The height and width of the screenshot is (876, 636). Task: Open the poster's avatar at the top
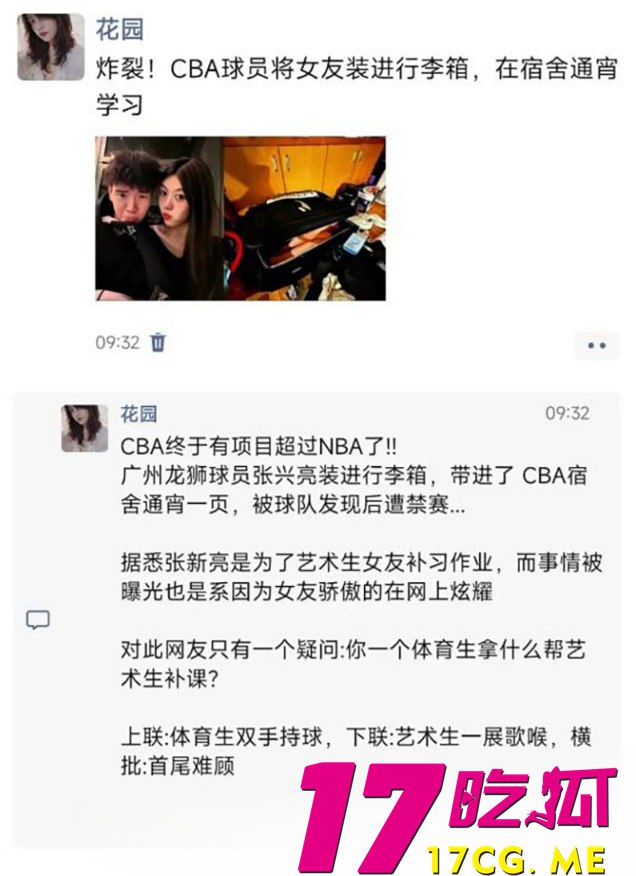click(x=51, y=47)
